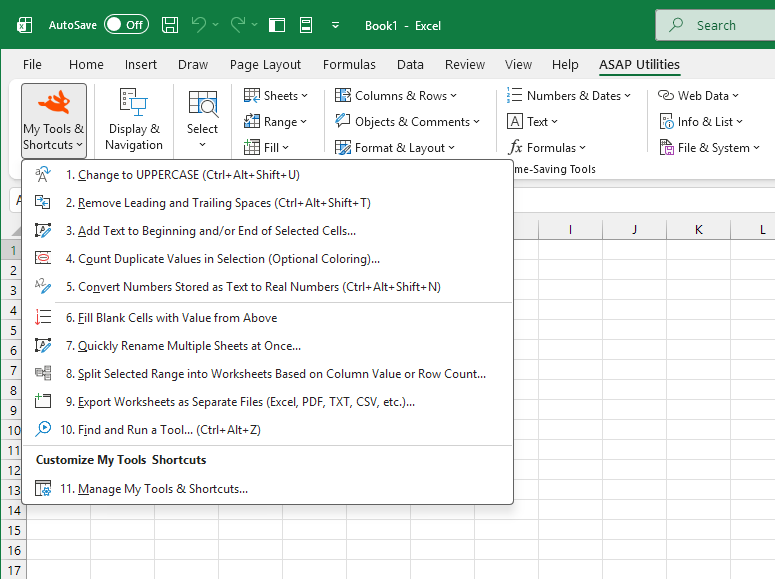Click Display & Navigation icon
The image size is (775, 579).
133,102
